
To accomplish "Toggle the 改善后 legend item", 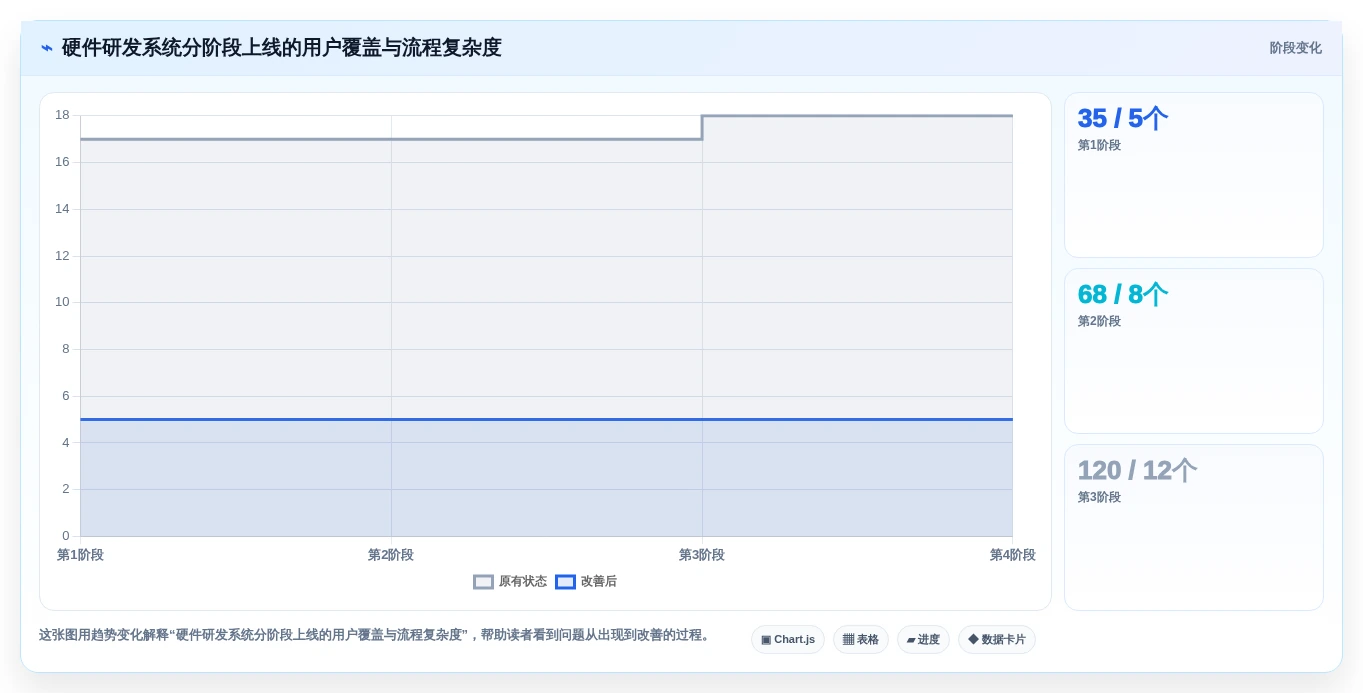I will tap(586, 581).
